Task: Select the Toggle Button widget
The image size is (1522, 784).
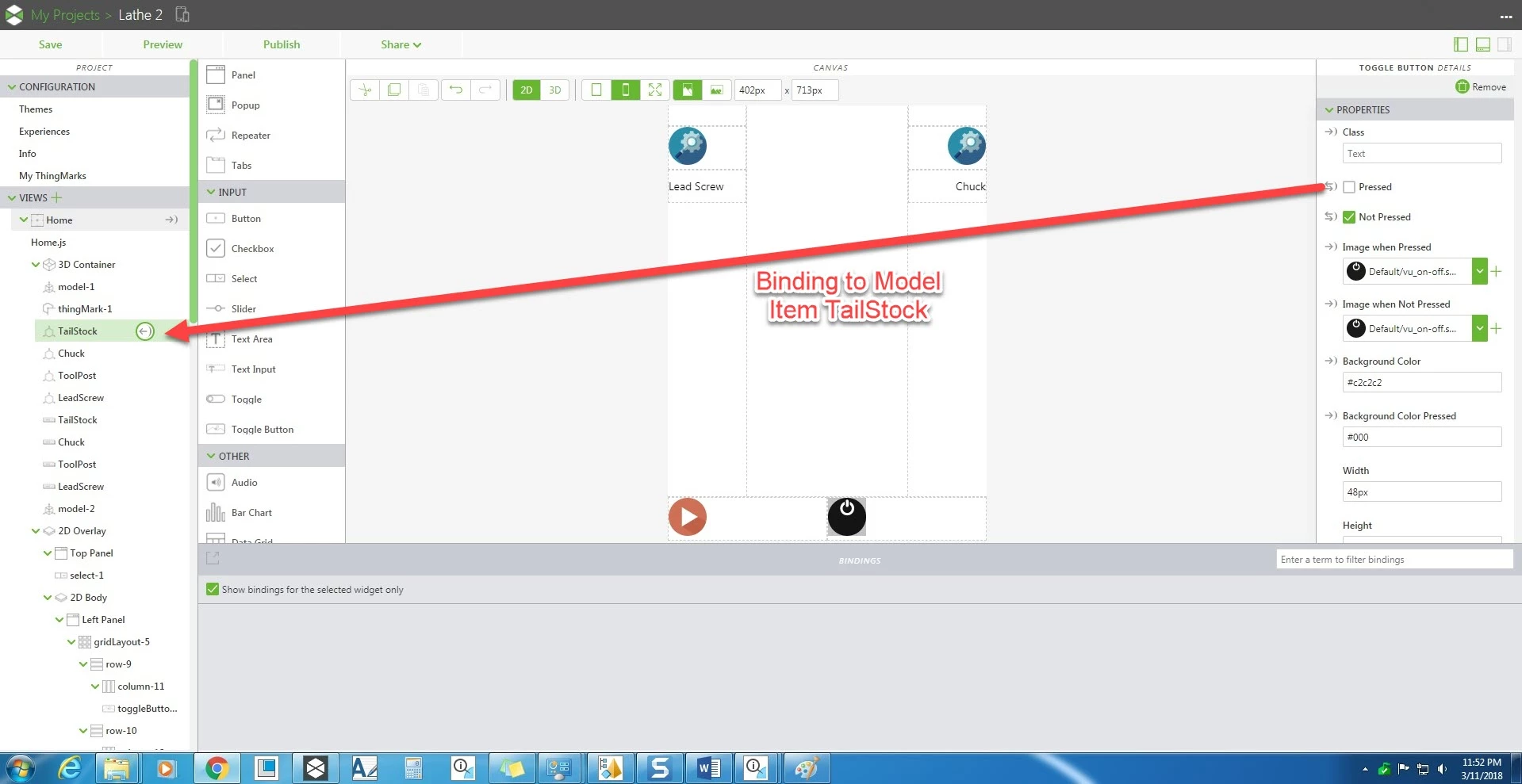Action: tap(262, 430)
